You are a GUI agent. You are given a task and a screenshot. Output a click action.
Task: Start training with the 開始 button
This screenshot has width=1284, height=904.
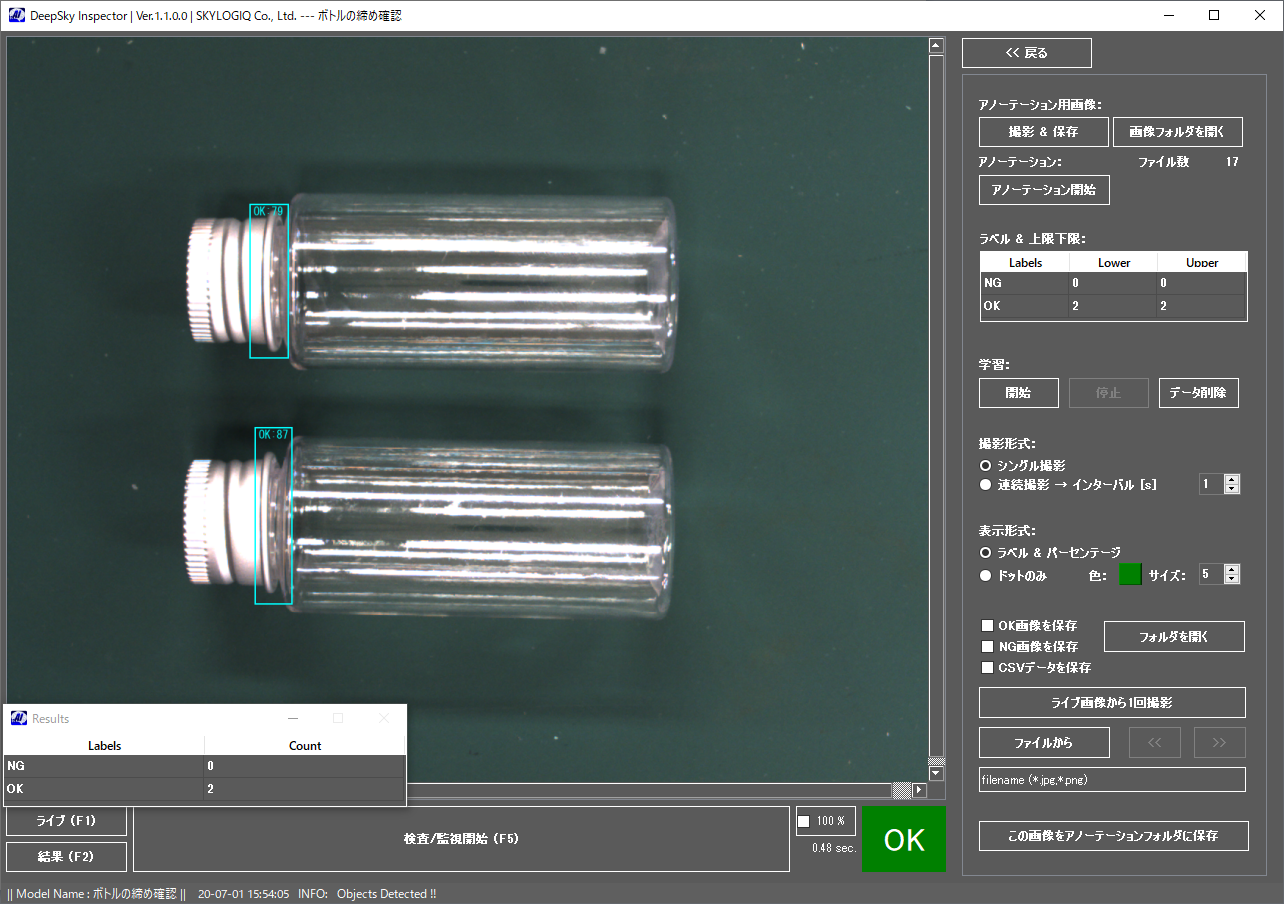1019,393
